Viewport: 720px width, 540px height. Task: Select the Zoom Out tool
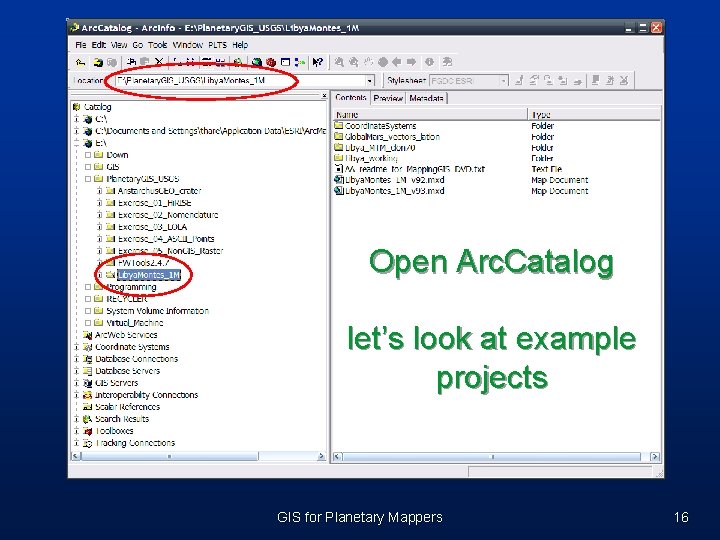click(x=354, y=62)
